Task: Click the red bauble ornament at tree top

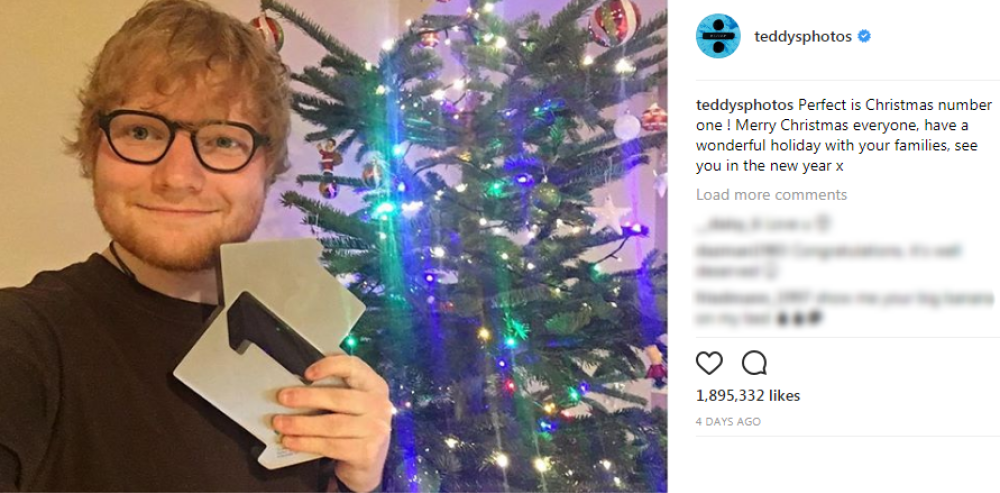Action: pos(615,21)
